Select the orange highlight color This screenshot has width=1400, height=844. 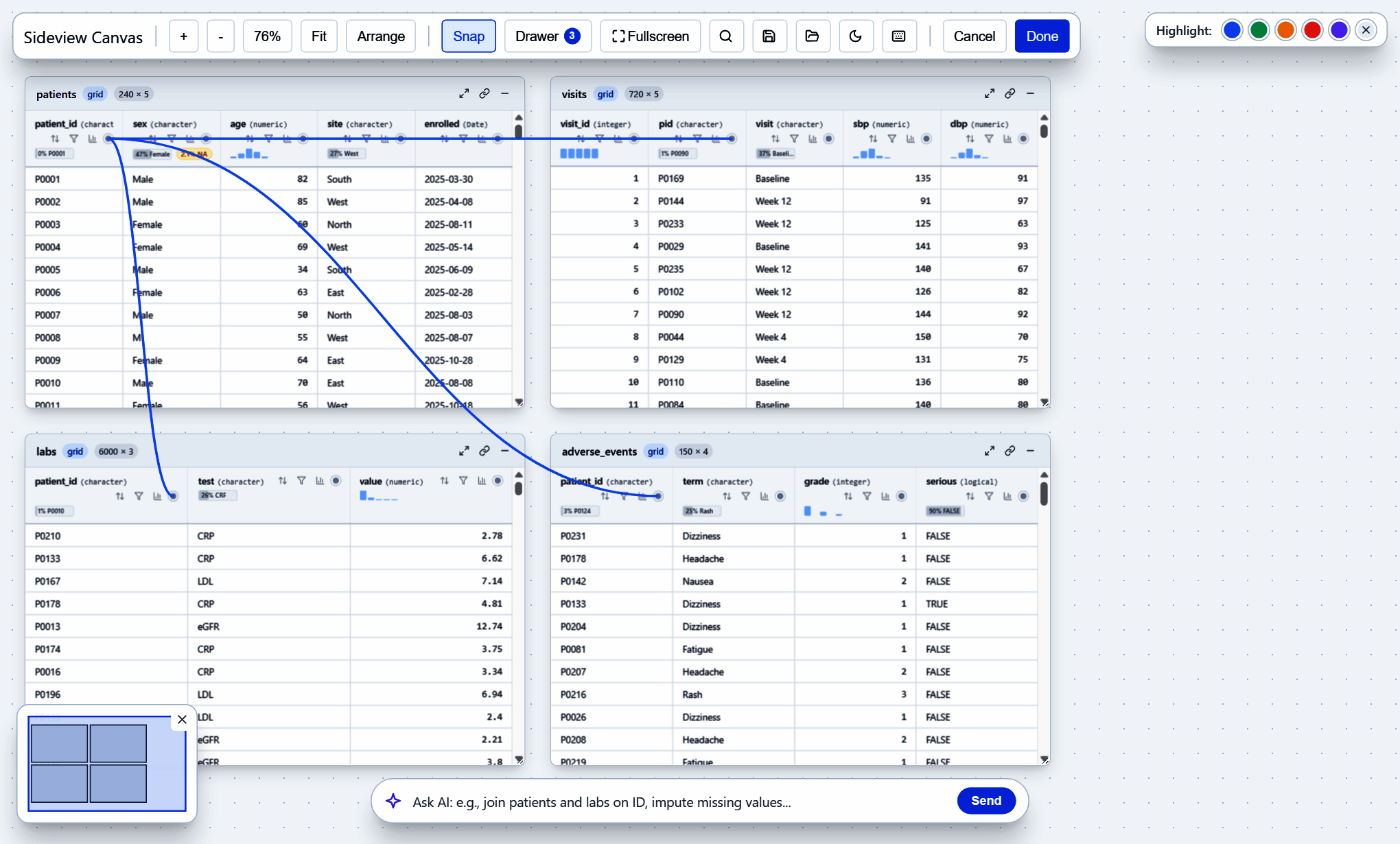(x=1285, y=30)
